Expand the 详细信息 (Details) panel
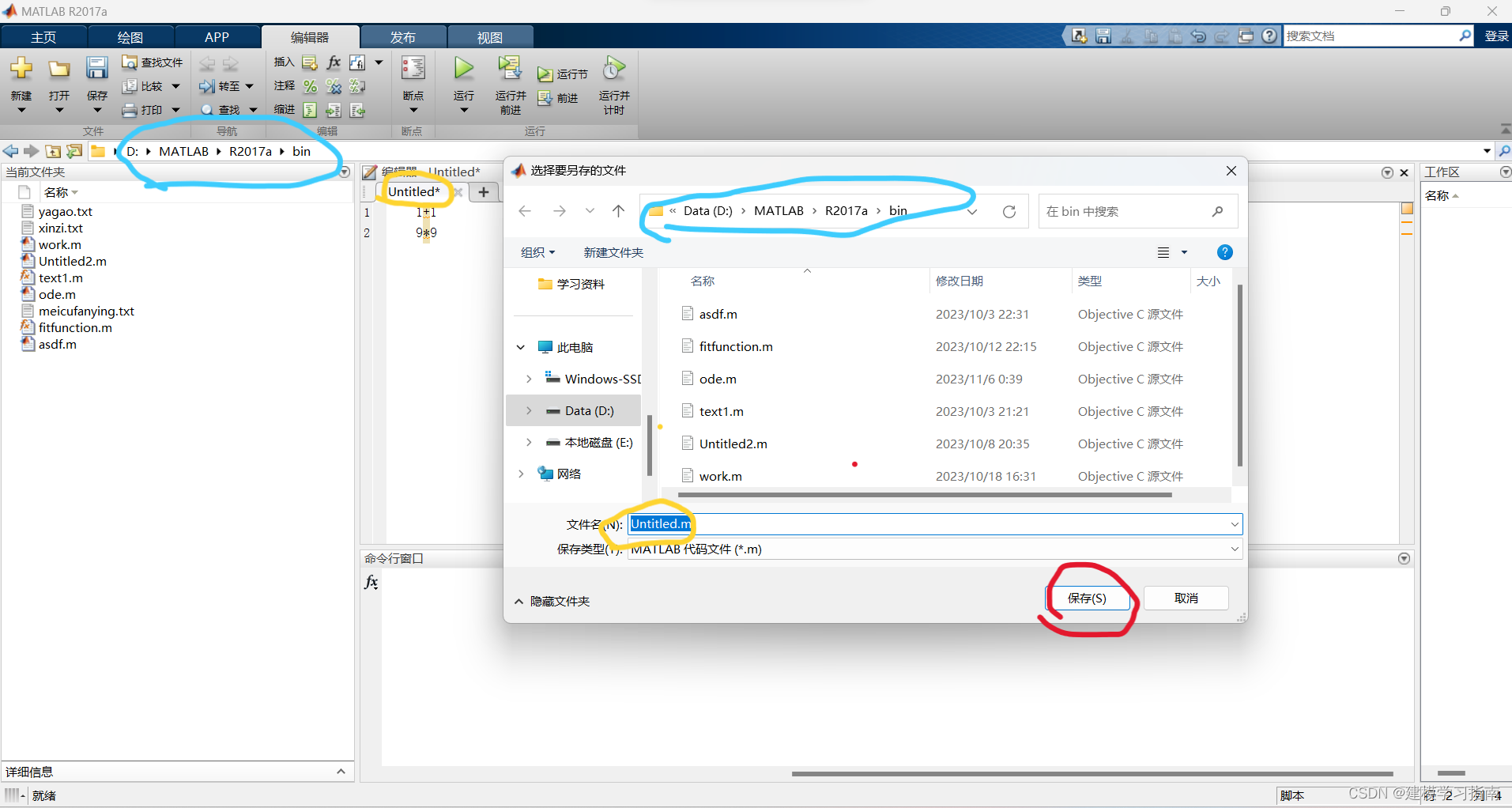Screen dimensions: 1512x808 (341, 772)
